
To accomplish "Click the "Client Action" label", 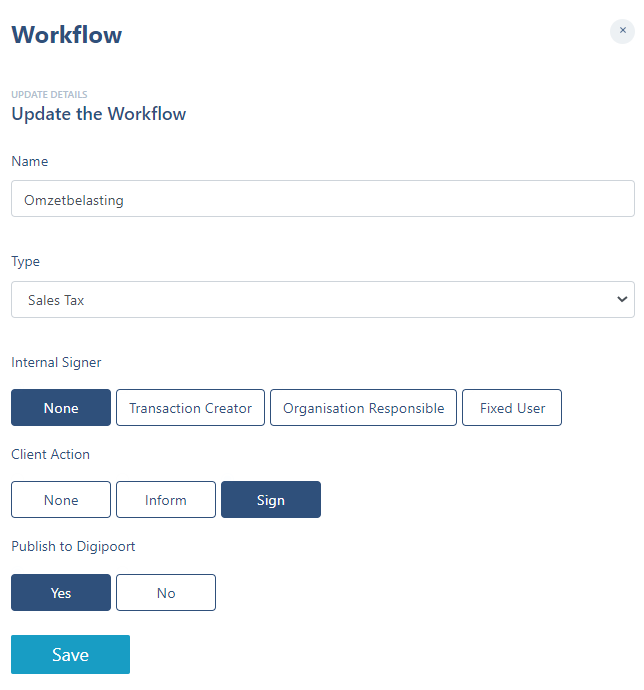I will (50, 455).
